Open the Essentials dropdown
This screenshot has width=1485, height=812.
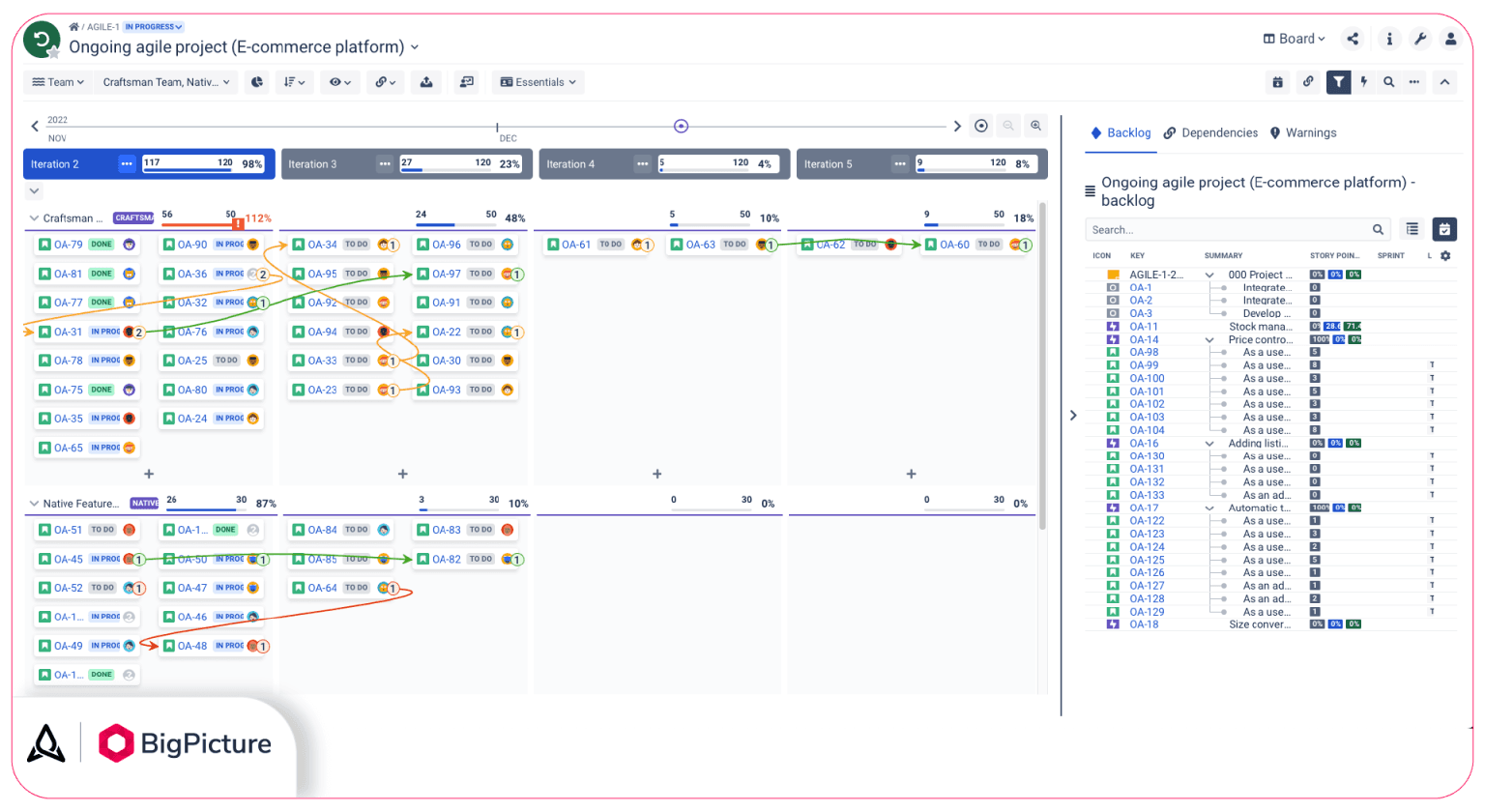539,82
